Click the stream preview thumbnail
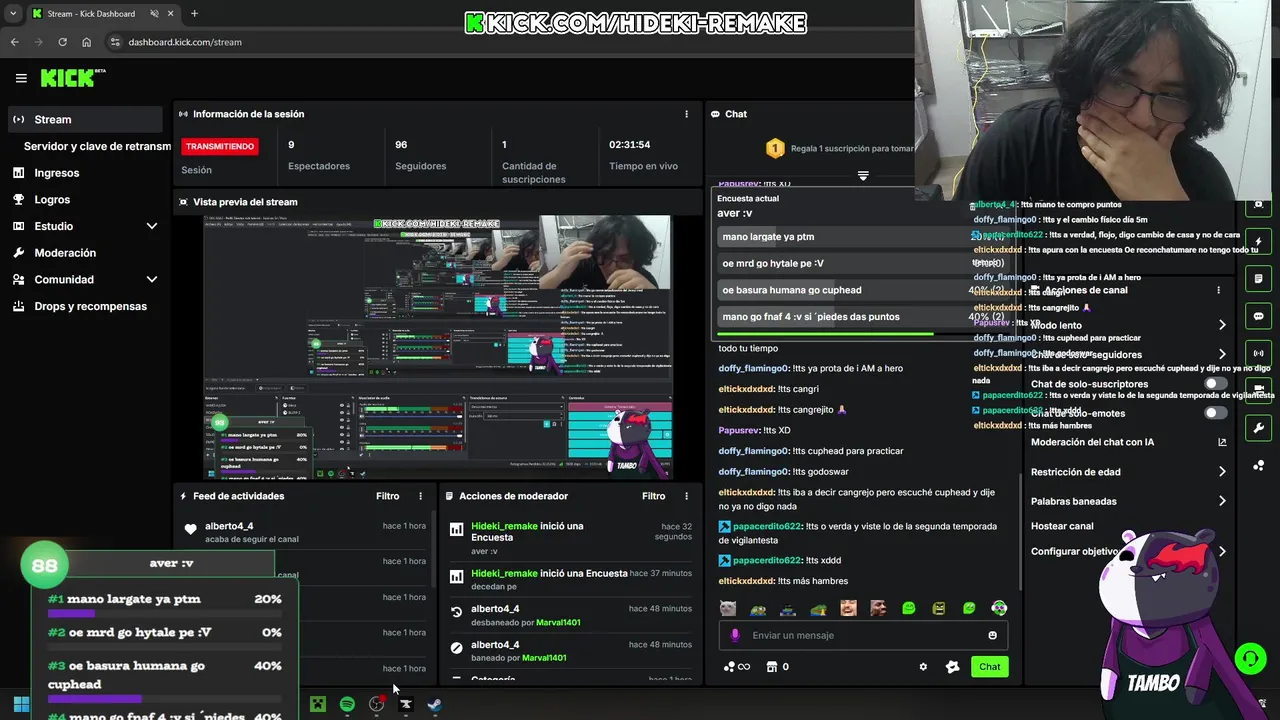The image size is (1280, 720). pos(438,347)
